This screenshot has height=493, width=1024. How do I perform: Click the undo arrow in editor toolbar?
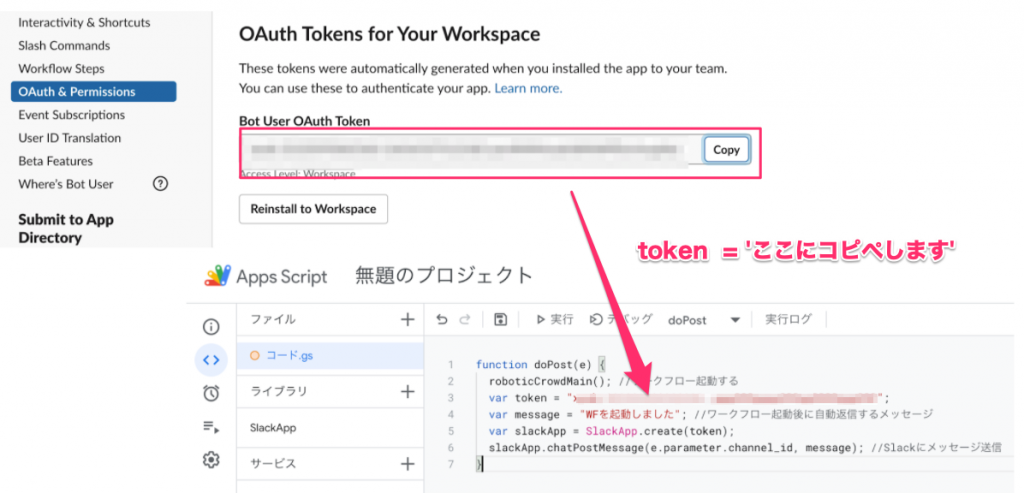[442, 319]
